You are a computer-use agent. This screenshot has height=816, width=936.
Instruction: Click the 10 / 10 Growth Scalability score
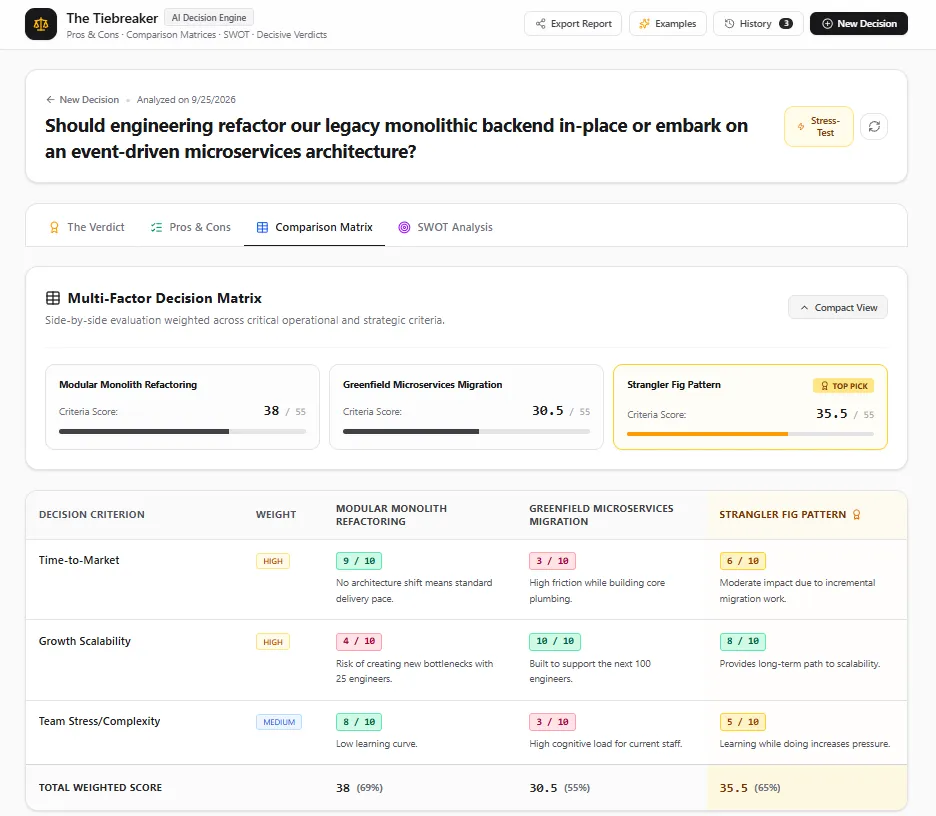pos(555,641)
